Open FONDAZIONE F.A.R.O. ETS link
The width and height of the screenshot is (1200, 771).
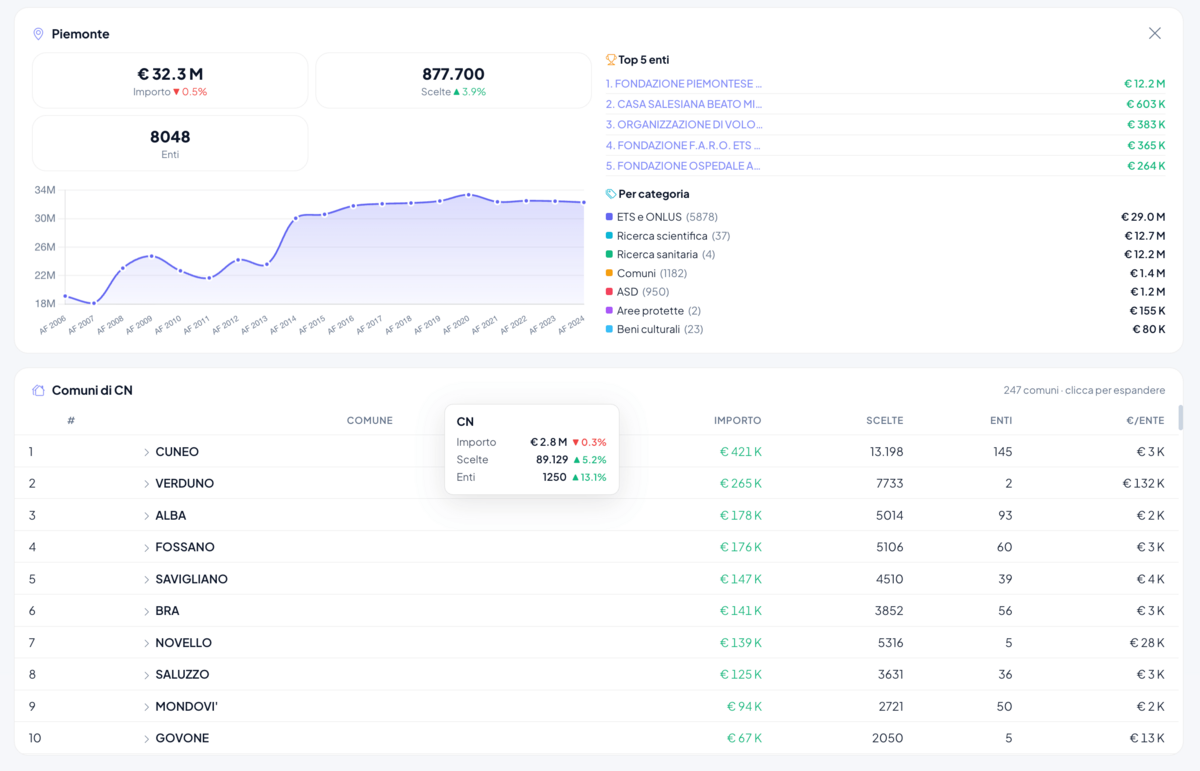coord(684,146)
